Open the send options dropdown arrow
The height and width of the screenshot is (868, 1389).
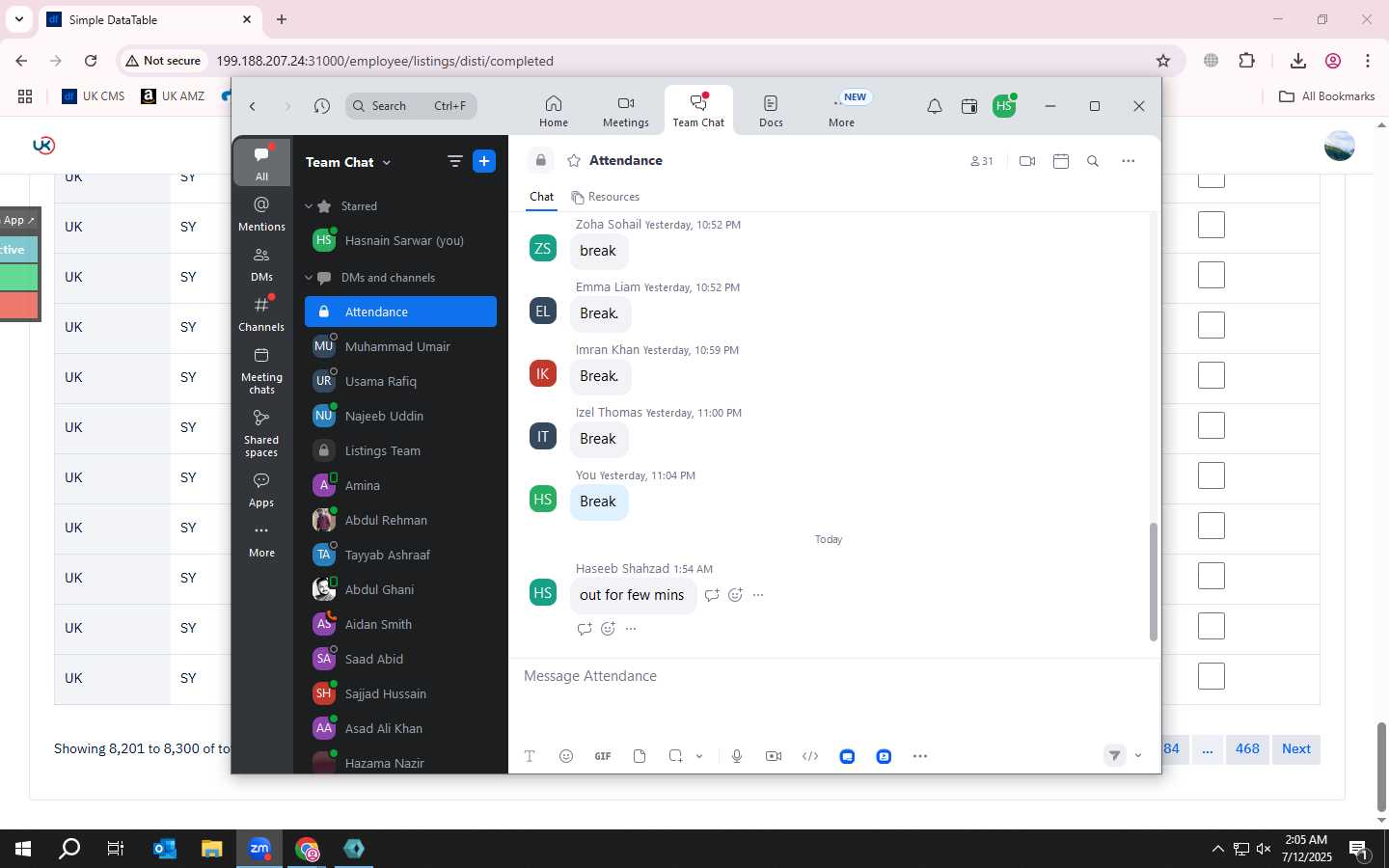1138,756
